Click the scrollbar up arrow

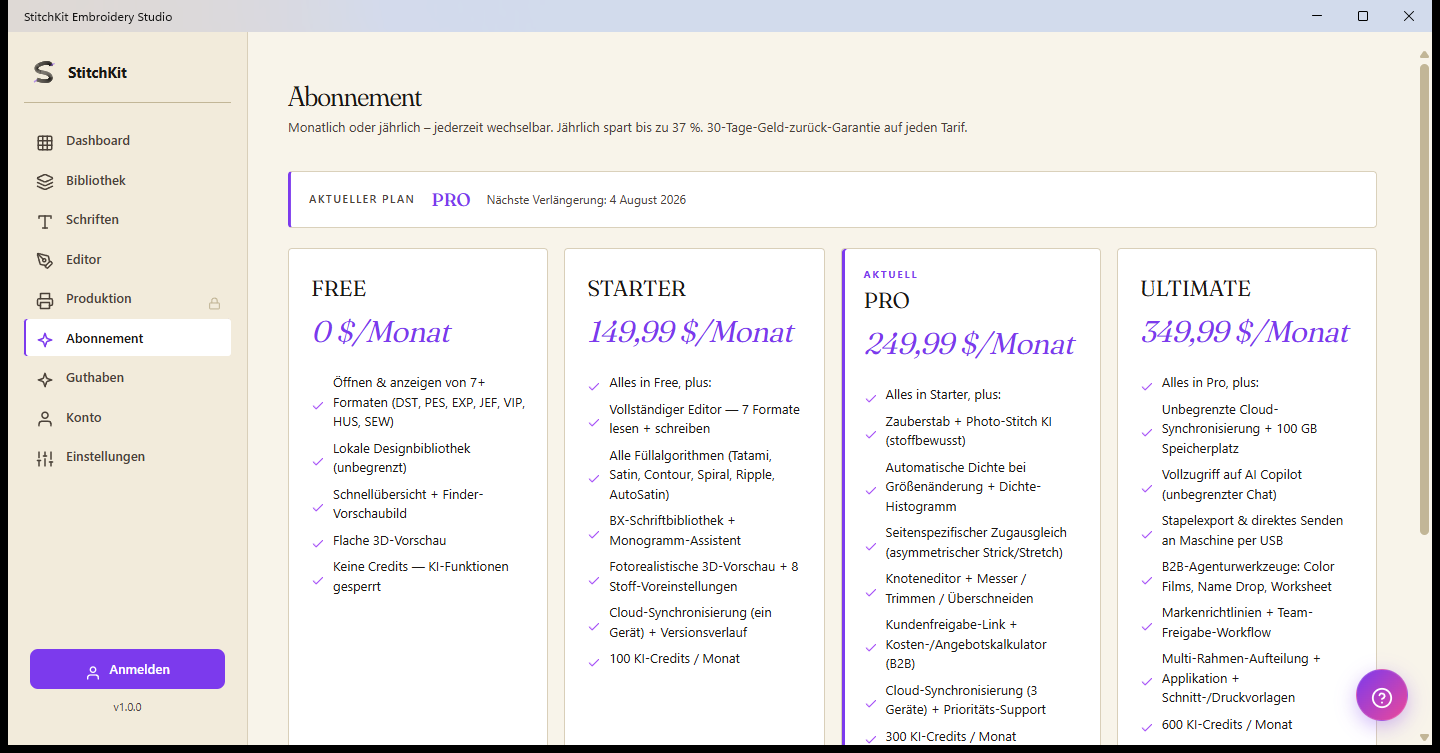[1424, 54]
